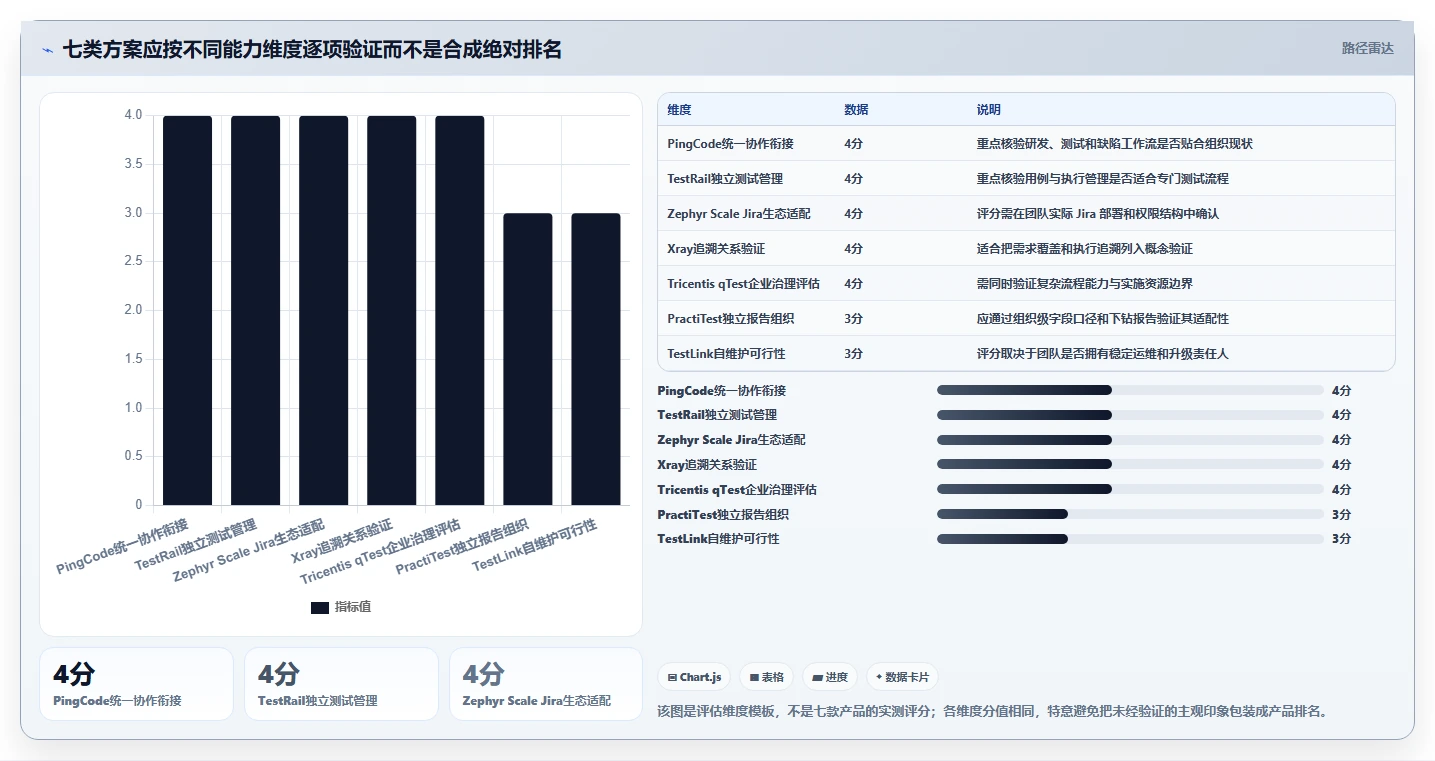The height and width of the screenshot is (761, 1435).
Task: Click the description 适合把需求覆盖和执行追溯
Action: point(1084,249)
